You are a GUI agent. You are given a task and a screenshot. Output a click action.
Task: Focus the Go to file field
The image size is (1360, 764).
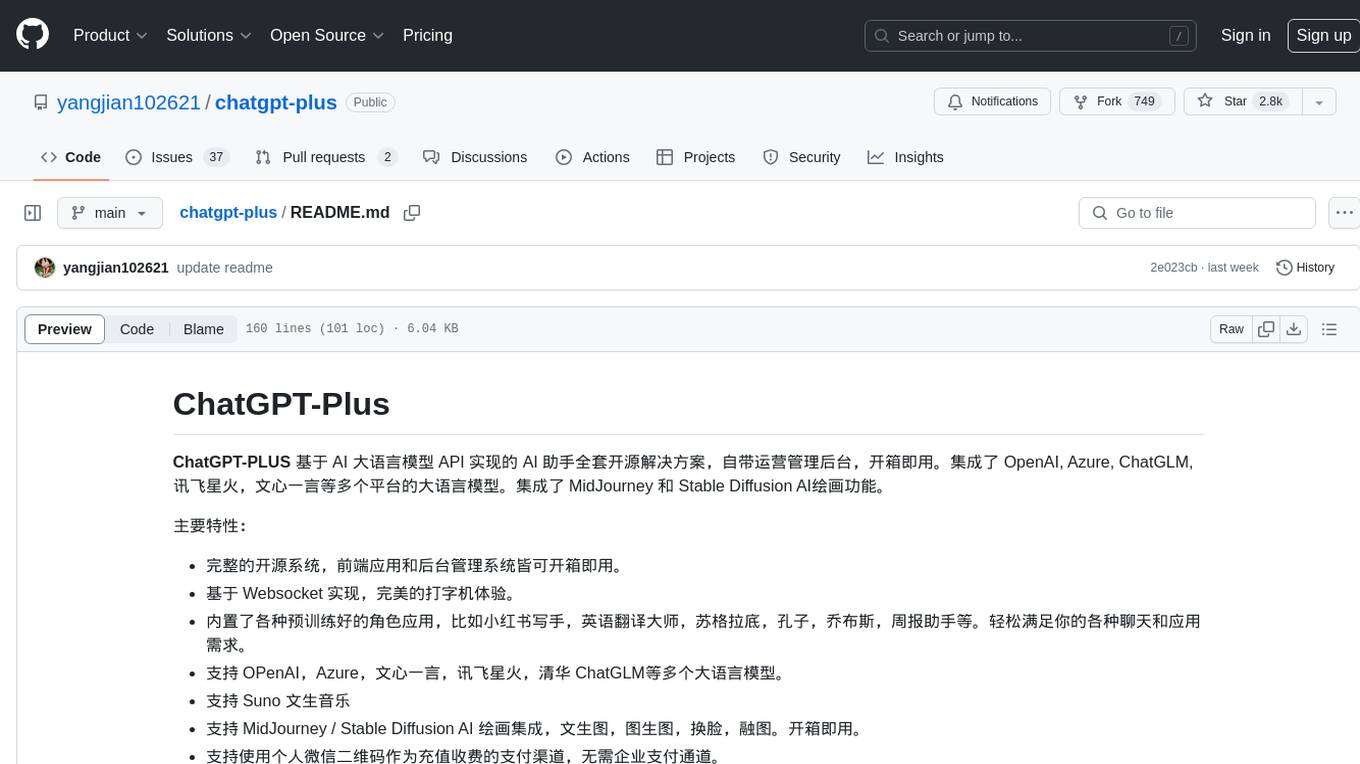[x=1197, y=213]
